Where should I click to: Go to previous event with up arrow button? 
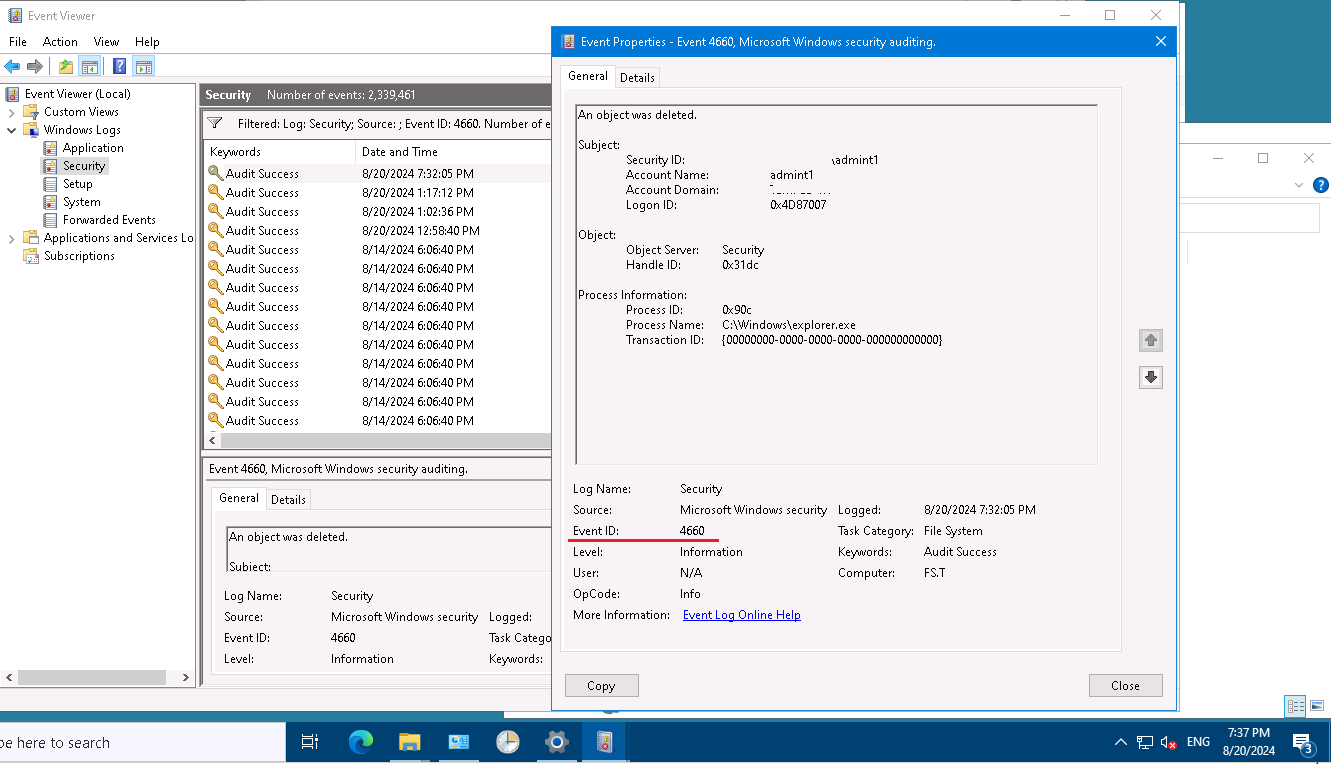tap(1151, 340)
